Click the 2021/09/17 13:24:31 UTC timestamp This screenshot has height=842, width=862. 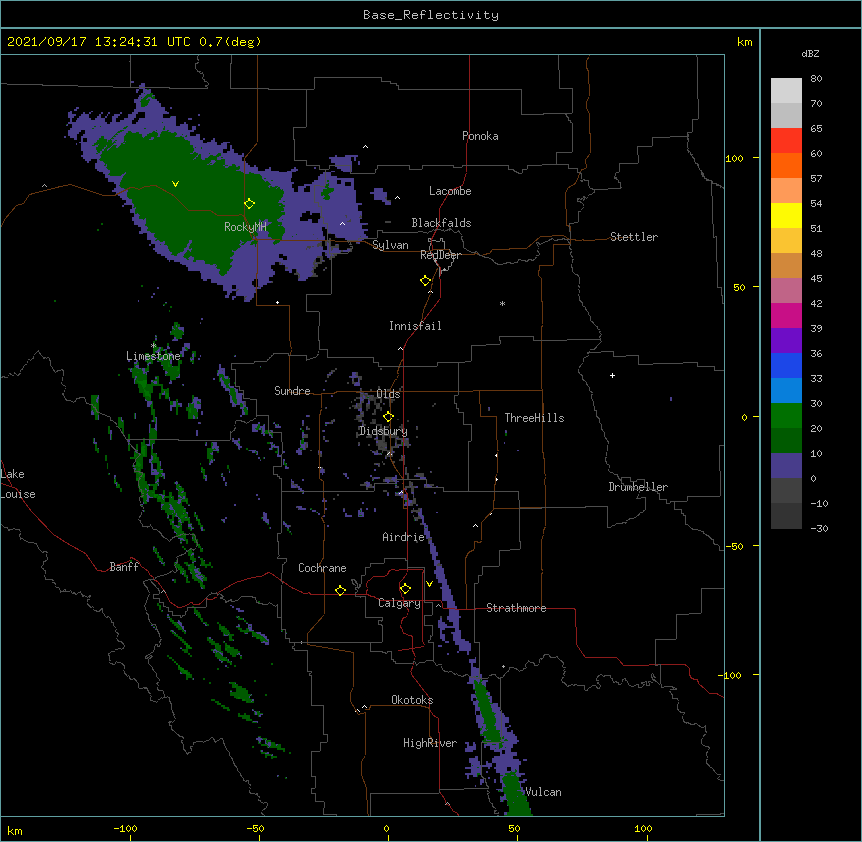click(x=98, y=42)
